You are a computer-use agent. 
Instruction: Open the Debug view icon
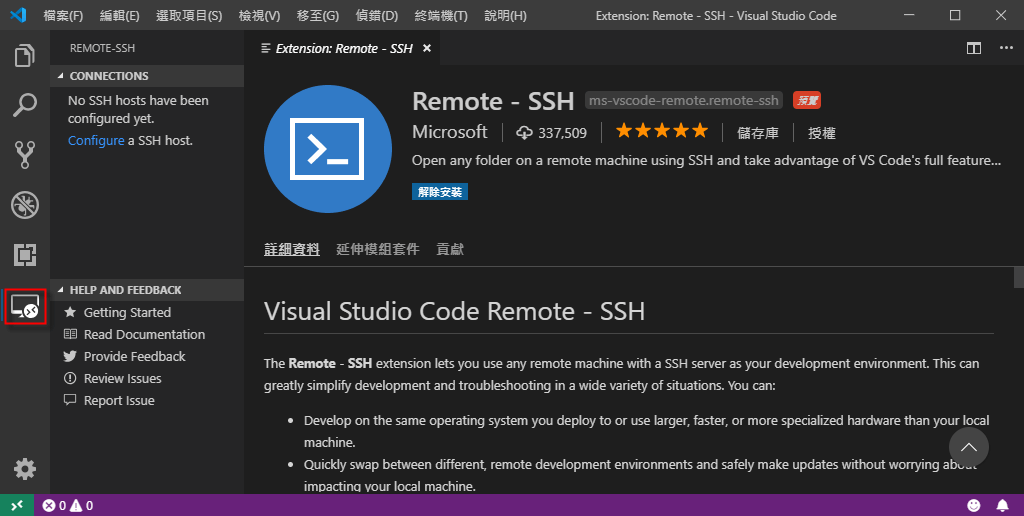25,205
